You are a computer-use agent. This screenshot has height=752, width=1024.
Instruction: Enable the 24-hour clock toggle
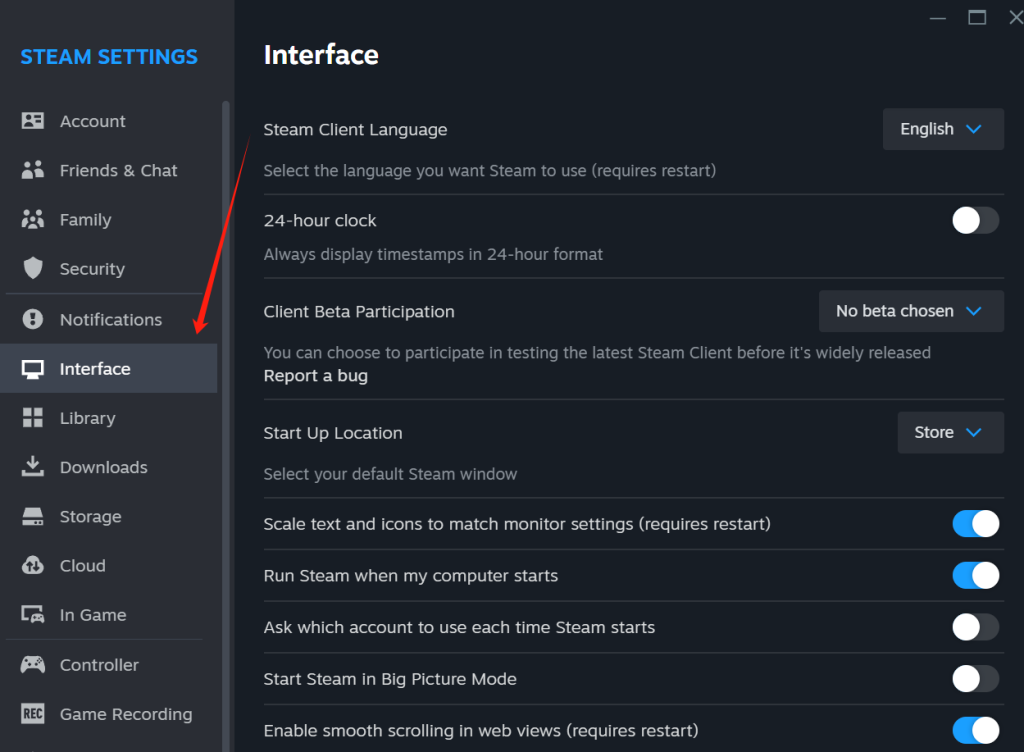pos(975,220)
